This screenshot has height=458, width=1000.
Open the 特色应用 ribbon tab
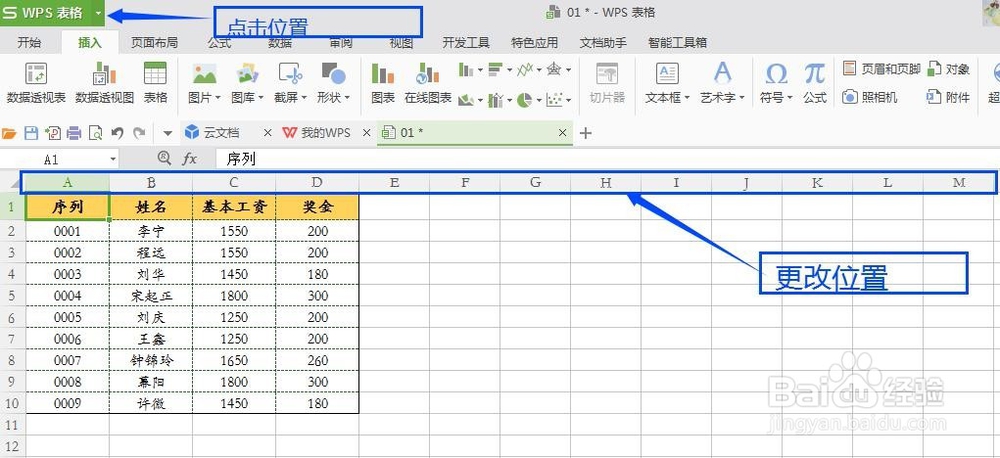click(x=534, y=43)
